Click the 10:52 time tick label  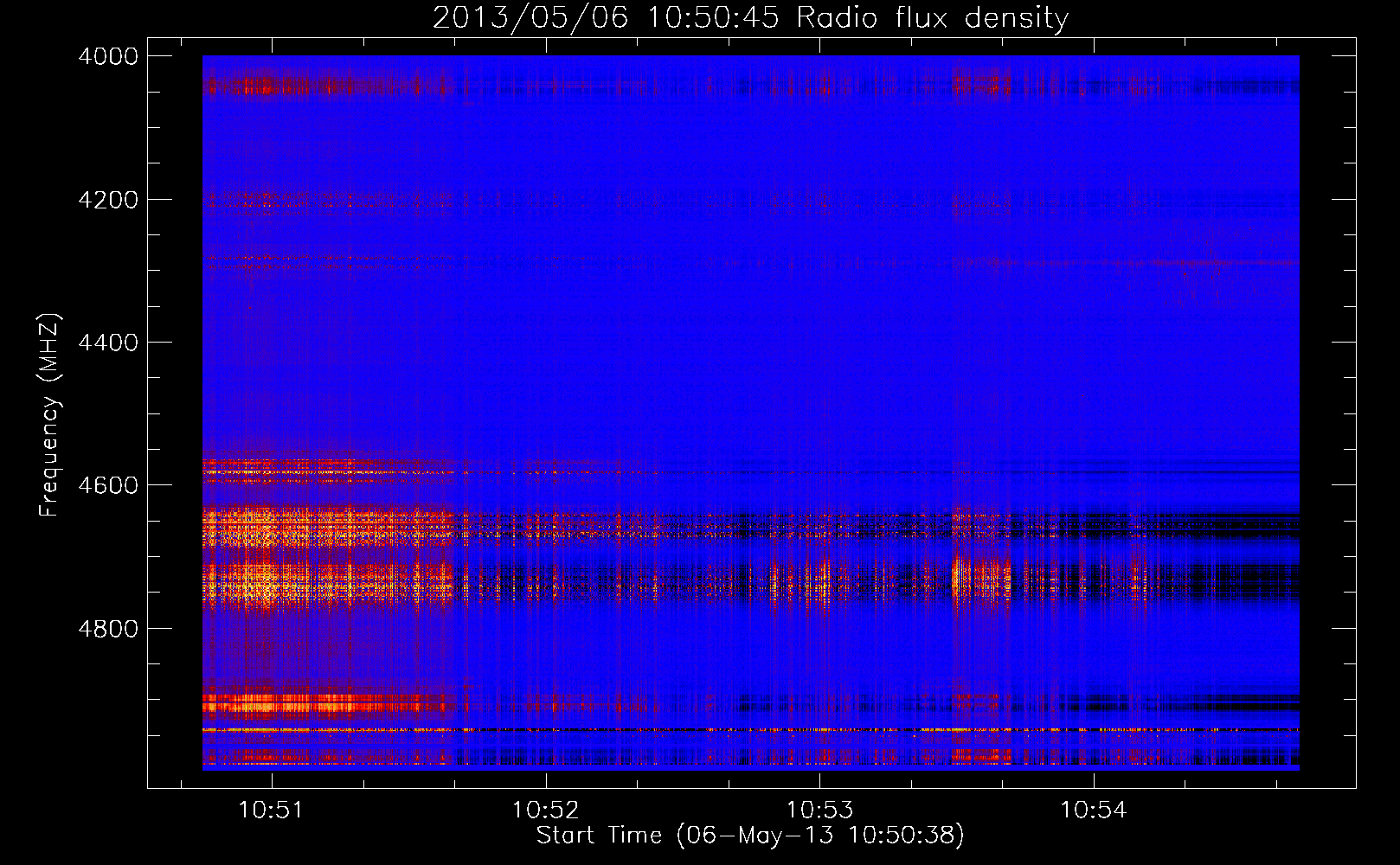[545, 811]
